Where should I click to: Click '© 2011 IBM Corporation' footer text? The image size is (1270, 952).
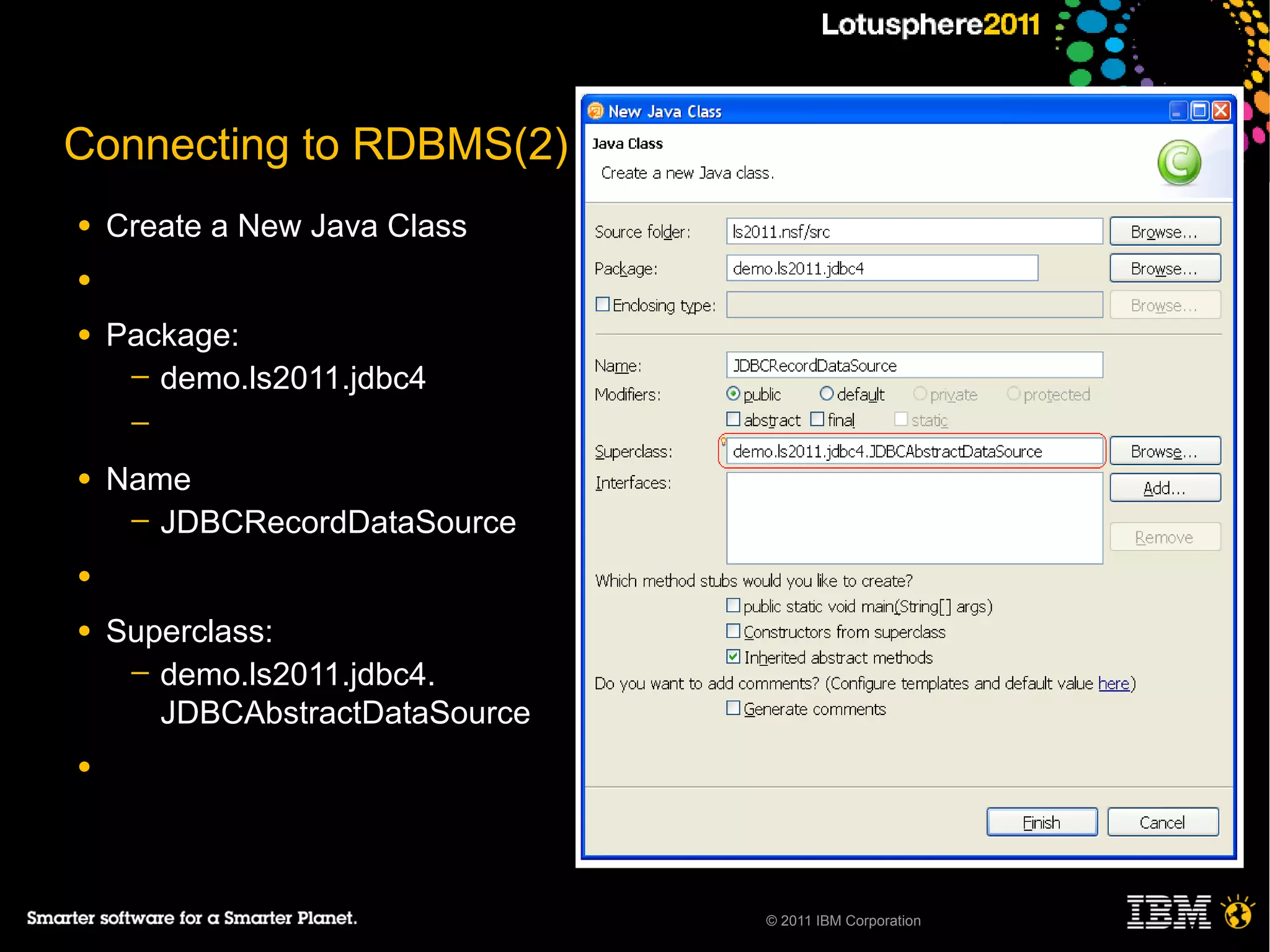843,921
